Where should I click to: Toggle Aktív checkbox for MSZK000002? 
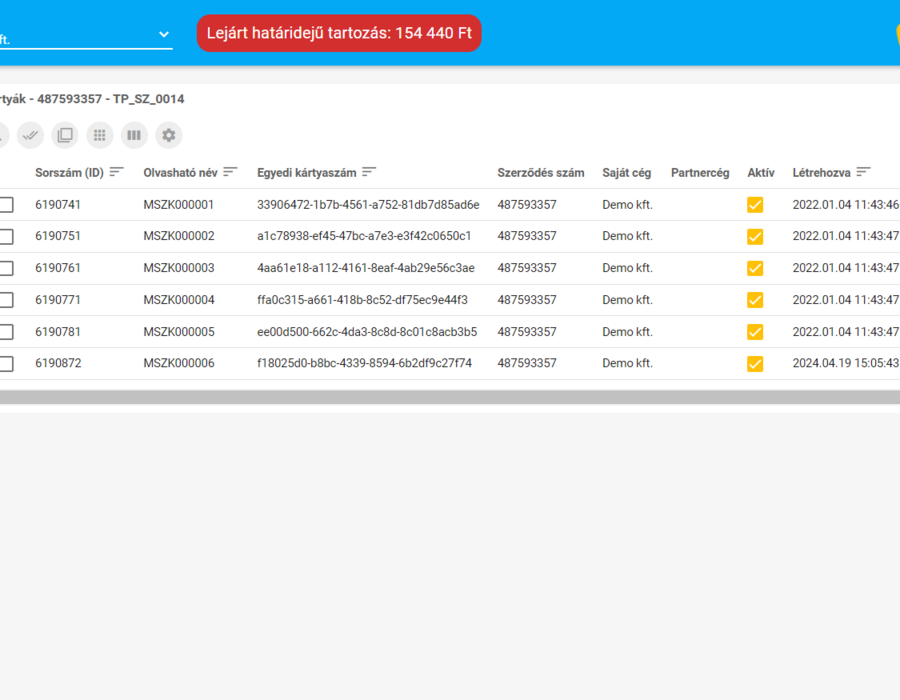[x=755, y=236]
